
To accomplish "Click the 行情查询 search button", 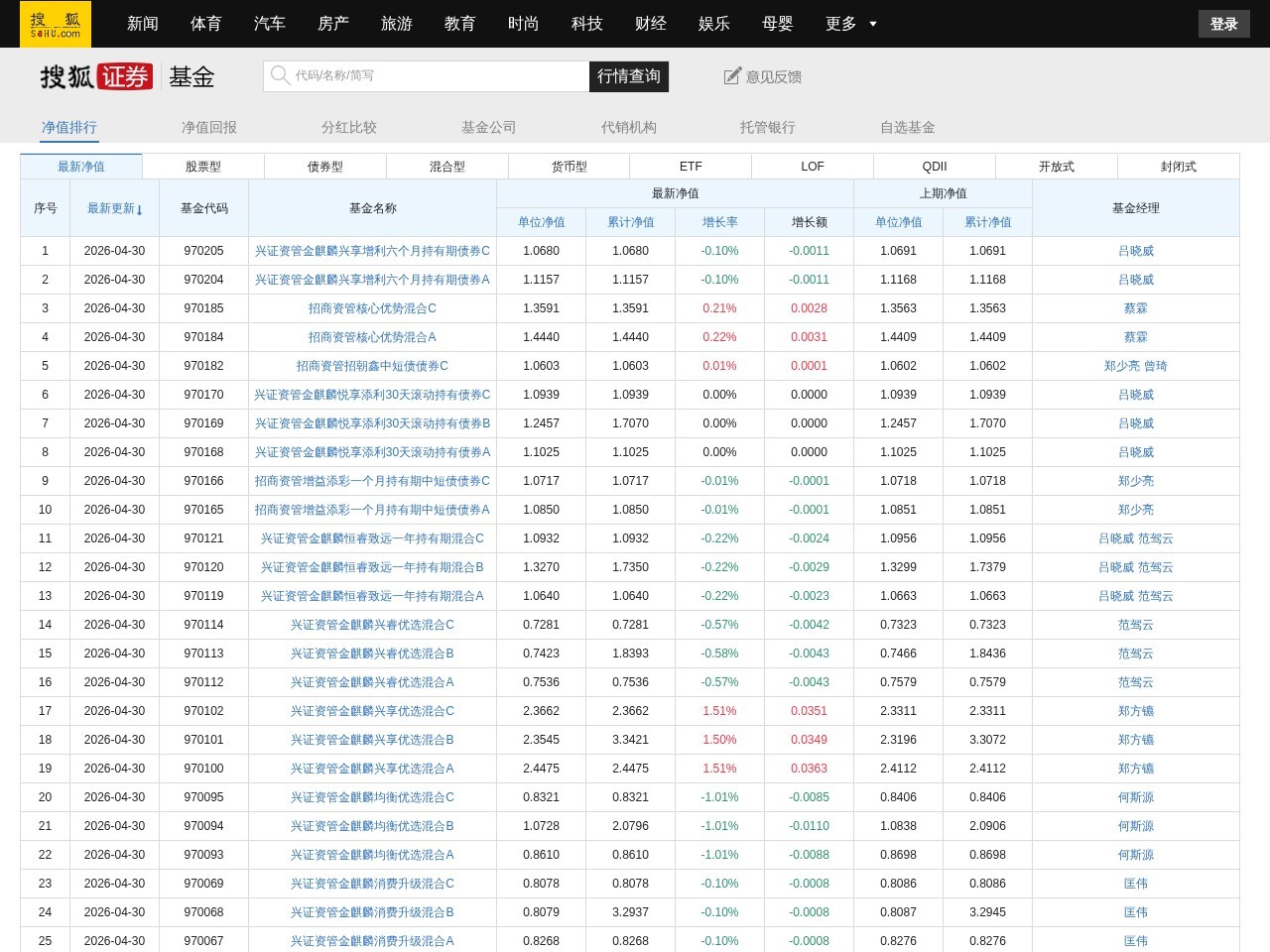I will coord(629,76).
